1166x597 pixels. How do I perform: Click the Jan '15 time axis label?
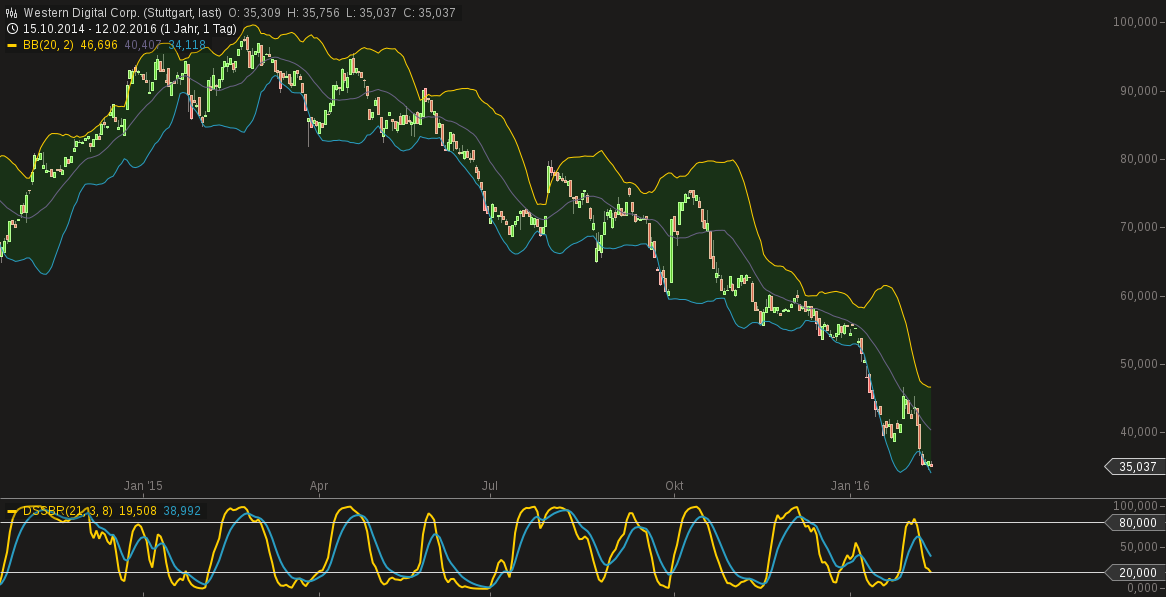[143, 486]
